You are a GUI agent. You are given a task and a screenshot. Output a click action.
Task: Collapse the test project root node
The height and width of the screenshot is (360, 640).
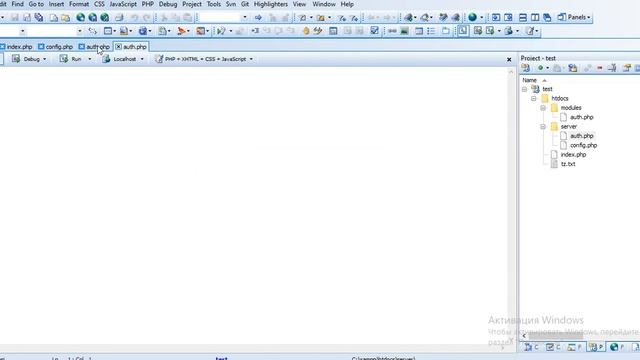[524, 89]
